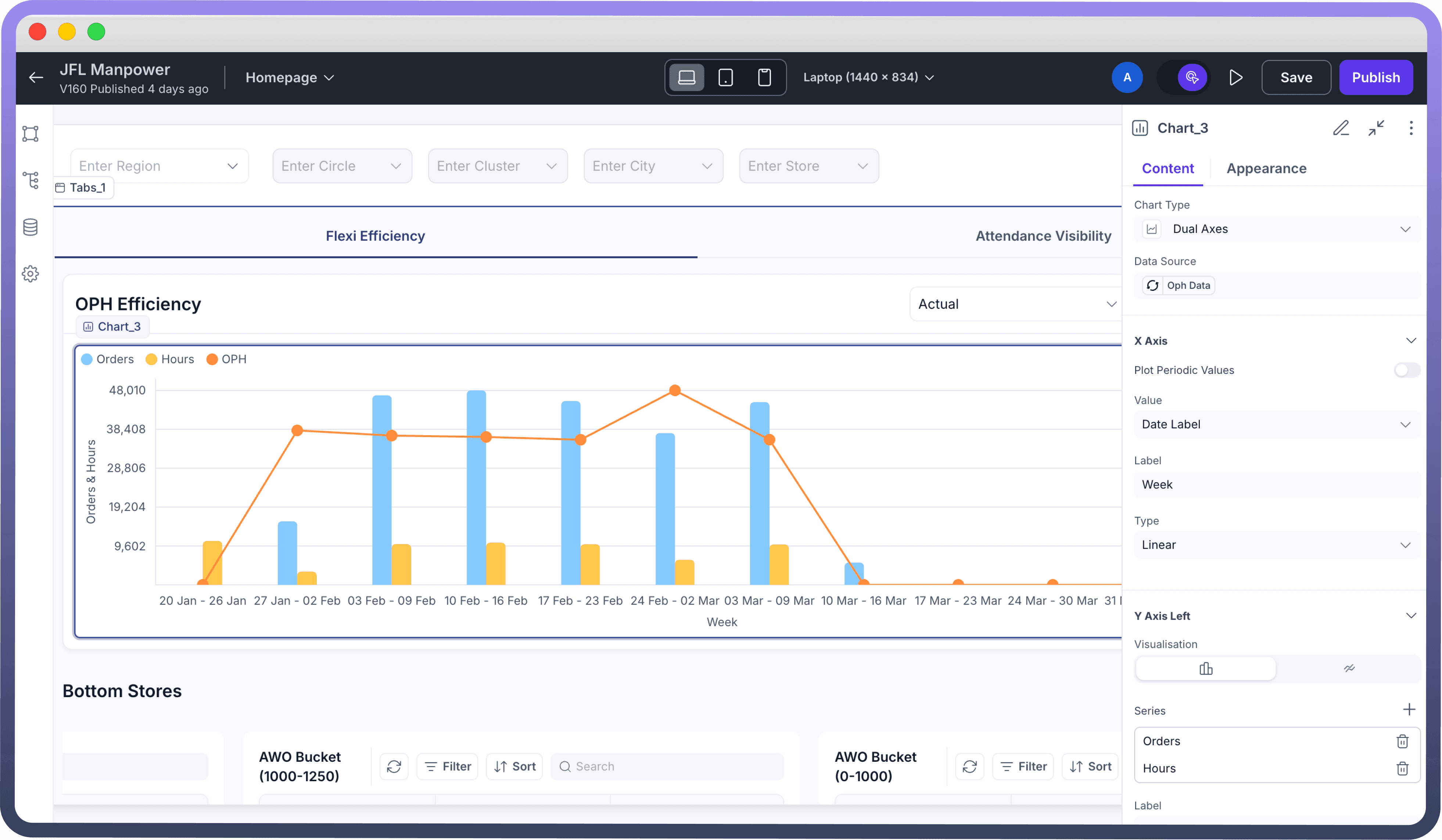Click the Week label input field
Screen dimensions: 1442x840
click(x=1277, y=484)
